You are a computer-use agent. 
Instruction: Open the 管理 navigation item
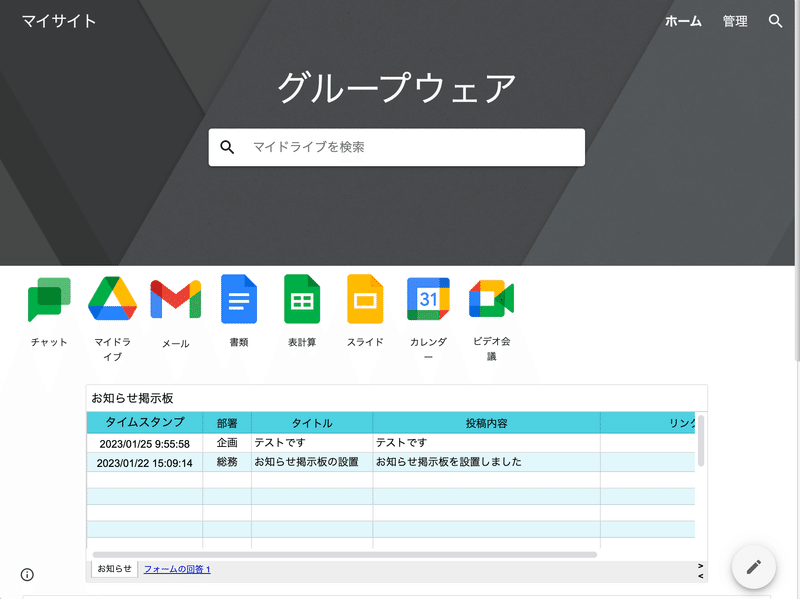tap(736, 20)
